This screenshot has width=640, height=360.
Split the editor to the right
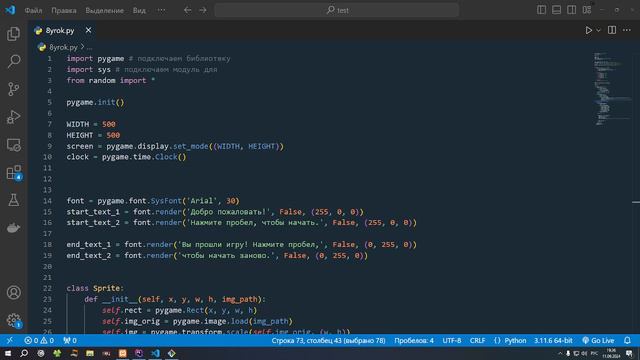point(612,30)
